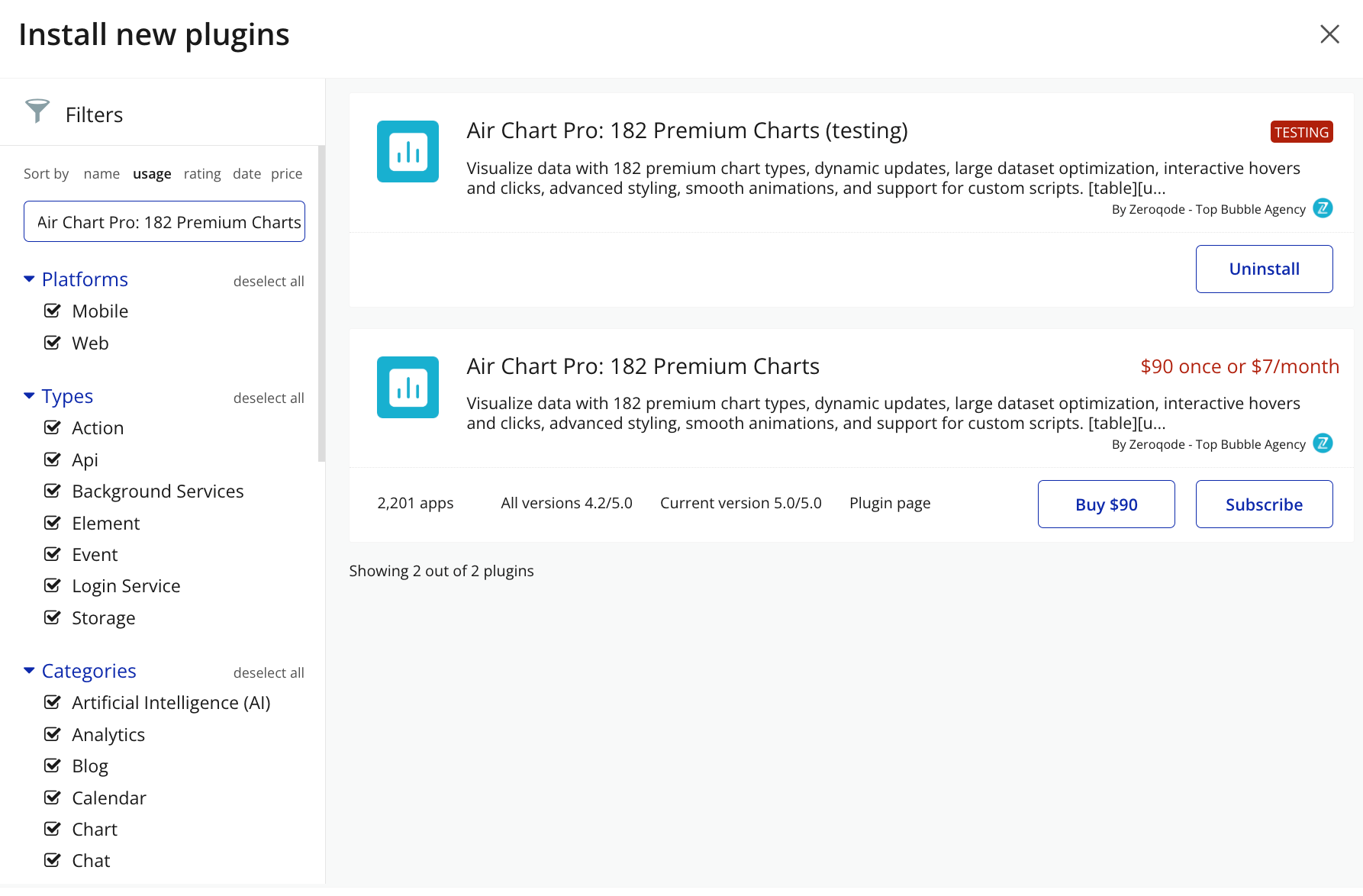Uninstall the Air Chart Pro testing plugin
The height and width of the screenshot is (896, 1363).
(1264, 269)
